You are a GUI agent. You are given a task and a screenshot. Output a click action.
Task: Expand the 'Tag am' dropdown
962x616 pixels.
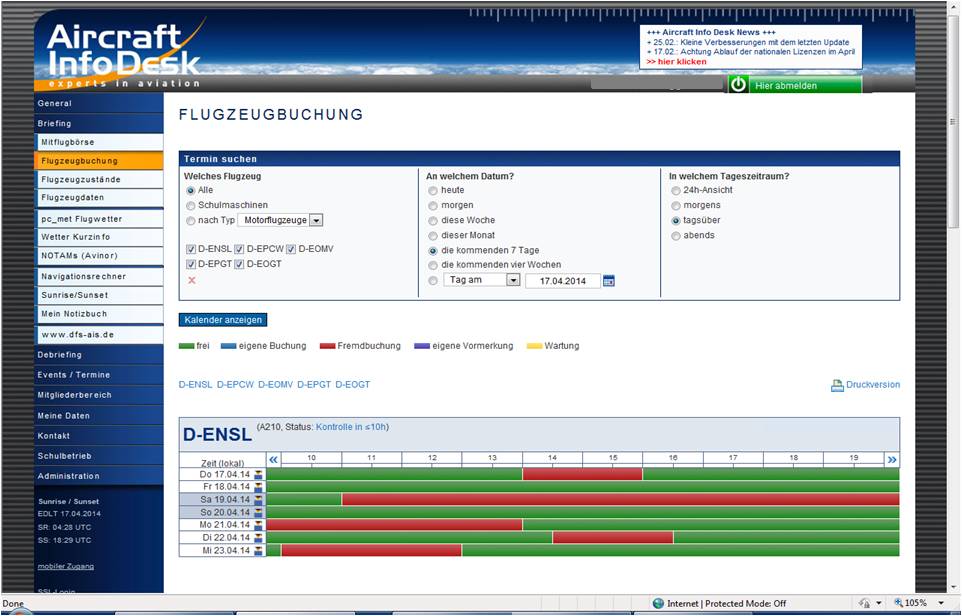[x=513, y=280]
